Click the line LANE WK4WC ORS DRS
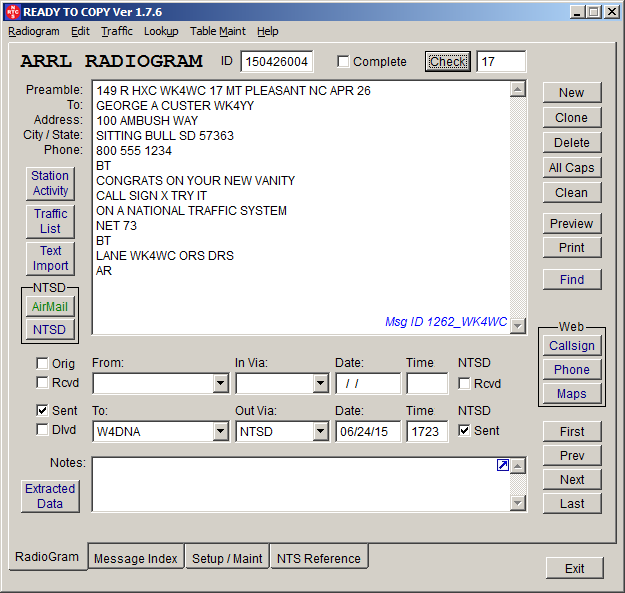The height and width of the screenshot is (593, 625). point(165,255)
